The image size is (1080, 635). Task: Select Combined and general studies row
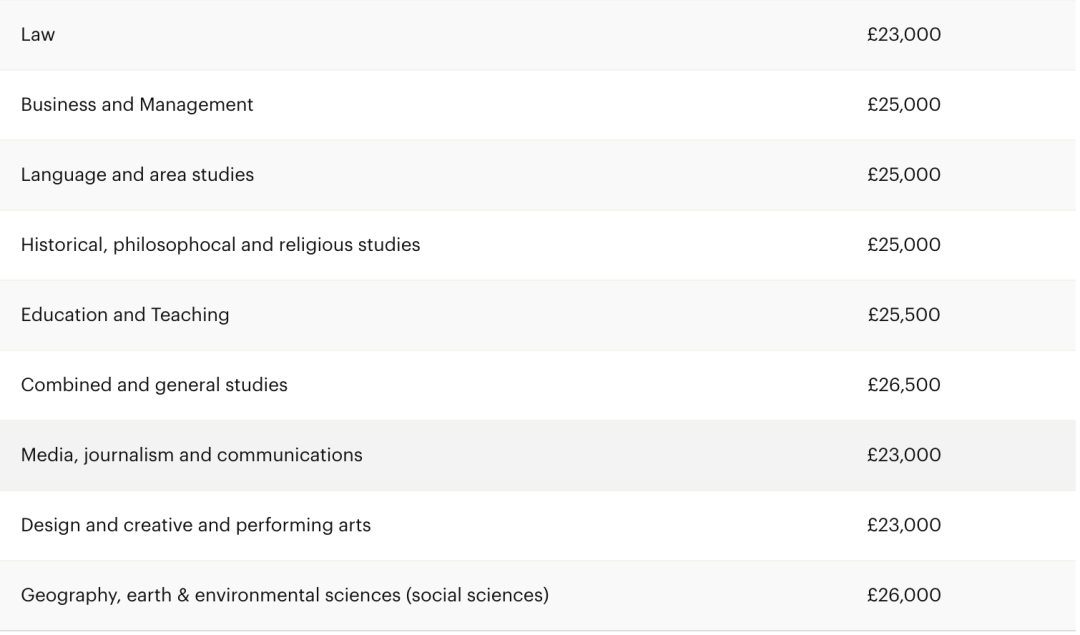[154, 385]
